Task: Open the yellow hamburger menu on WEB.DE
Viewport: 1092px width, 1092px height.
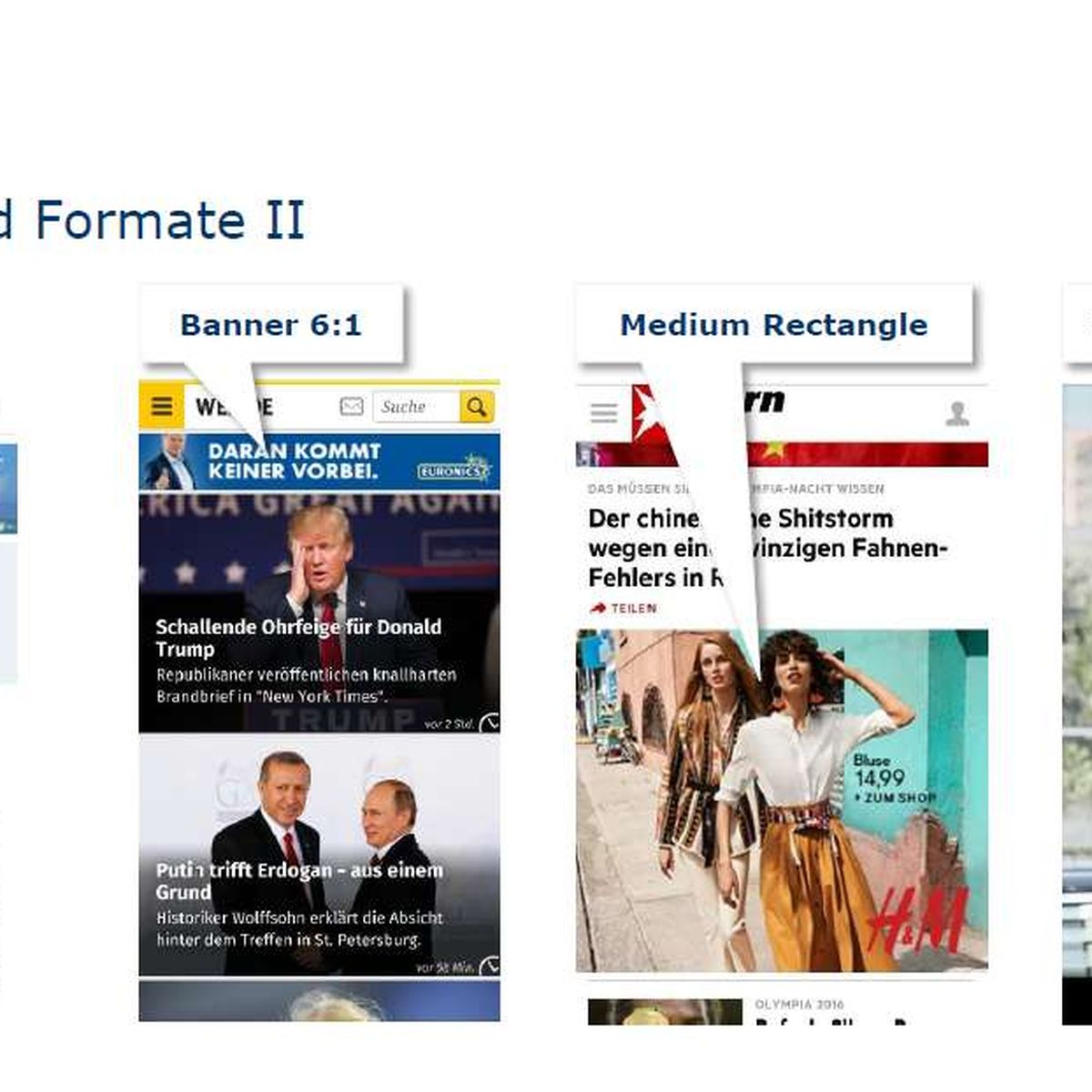Action: (x=161, y=406)
